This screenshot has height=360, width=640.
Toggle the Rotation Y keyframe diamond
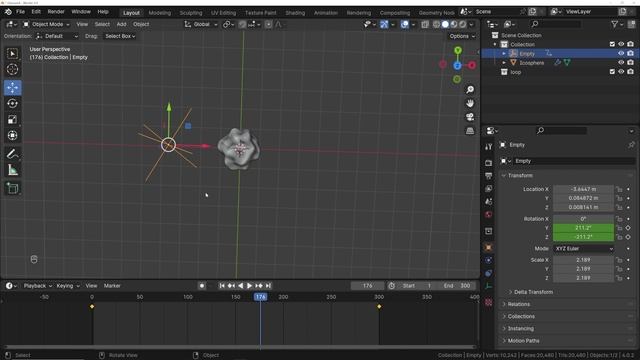pos(628,228)
